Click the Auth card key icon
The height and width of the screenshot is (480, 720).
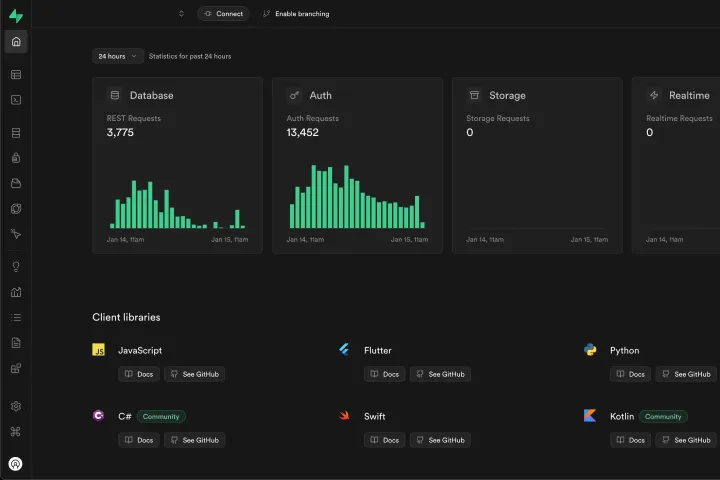pyautogui.click(x=294, y=95)
